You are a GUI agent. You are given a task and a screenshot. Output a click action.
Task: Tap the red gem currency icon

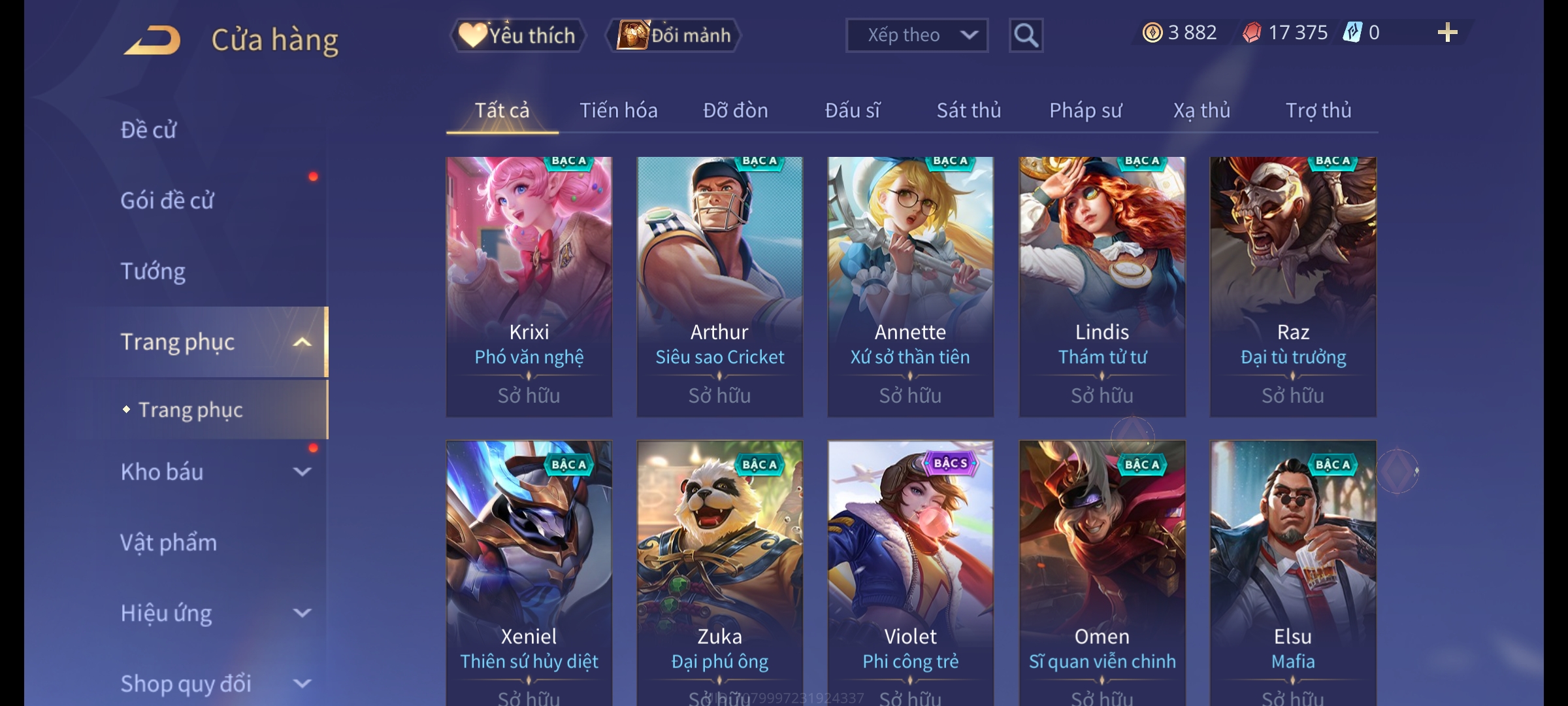coord(1252,33)
